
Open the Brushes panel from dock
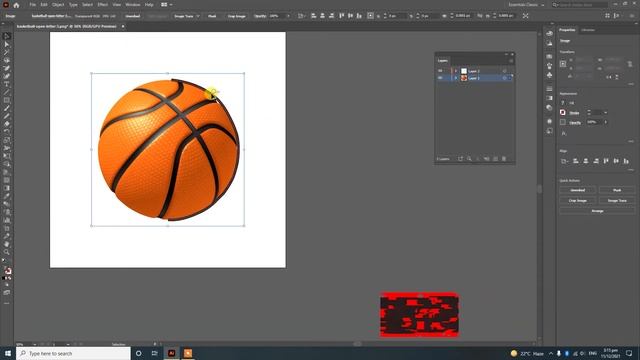point(549,66)
